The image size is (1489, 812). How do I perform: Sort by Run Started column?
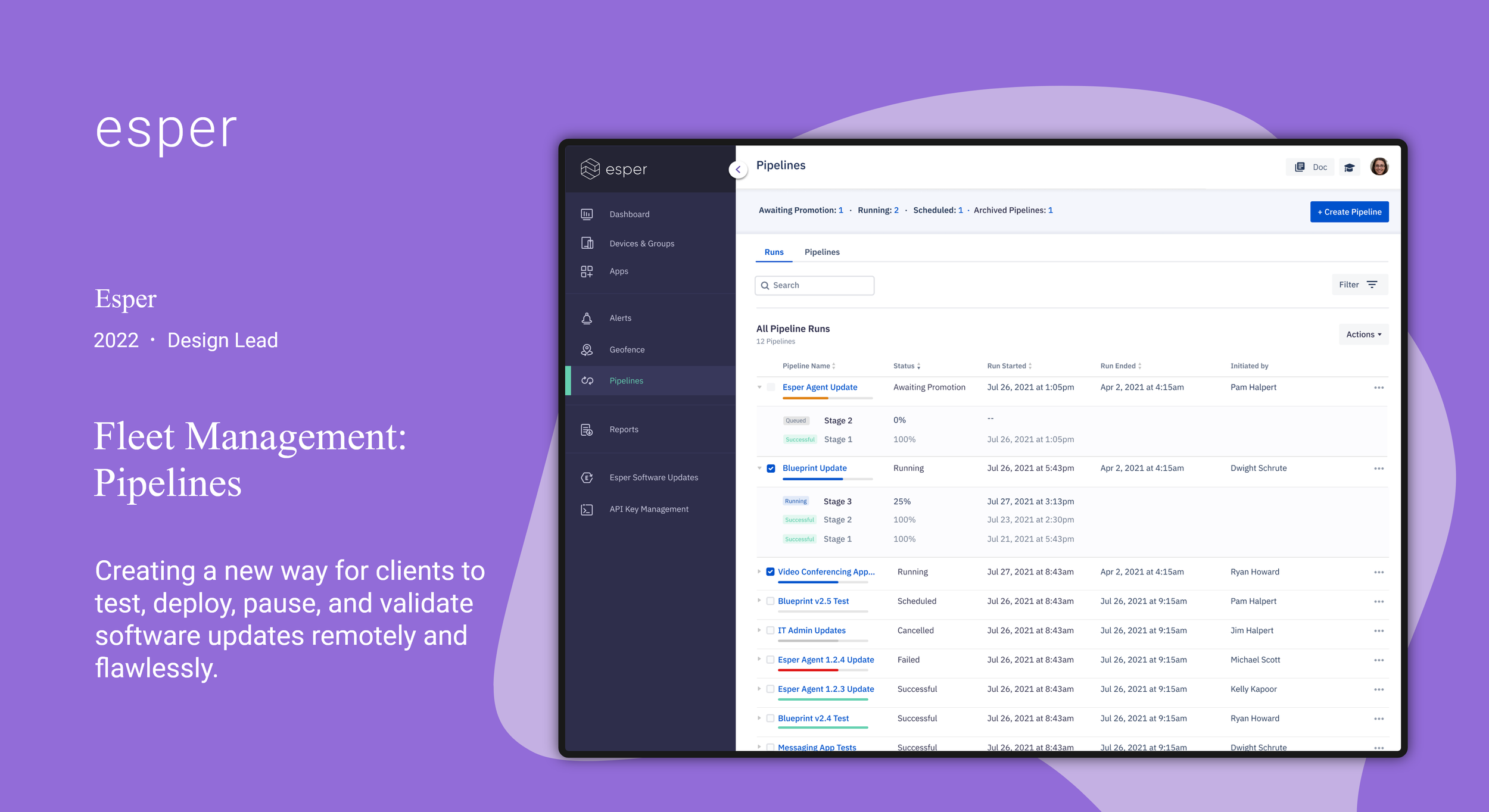coord(1030,366)
